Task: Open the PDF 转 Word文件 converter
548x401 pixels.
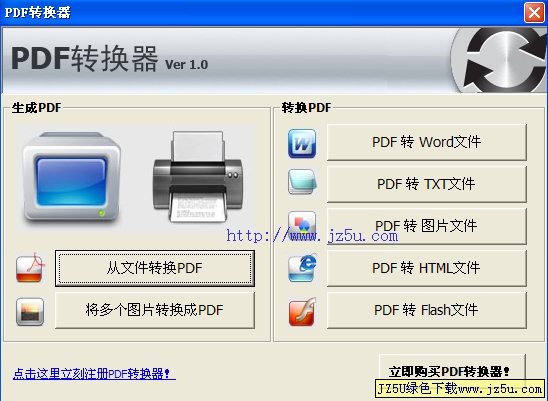Action: (x=426, y=142)
